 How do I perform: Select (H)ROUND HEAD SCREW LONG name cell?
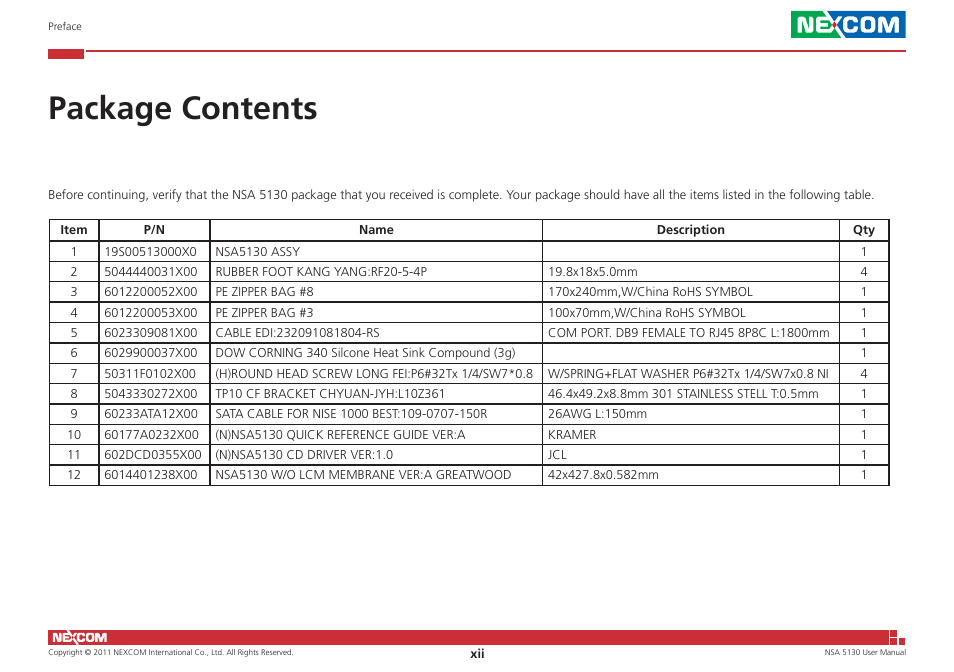pos(374,373)
